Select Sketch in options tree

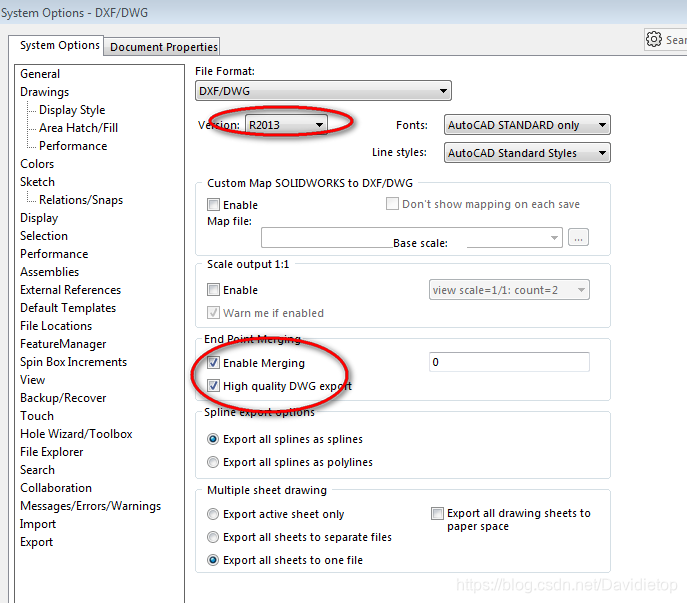click(37, 181)
